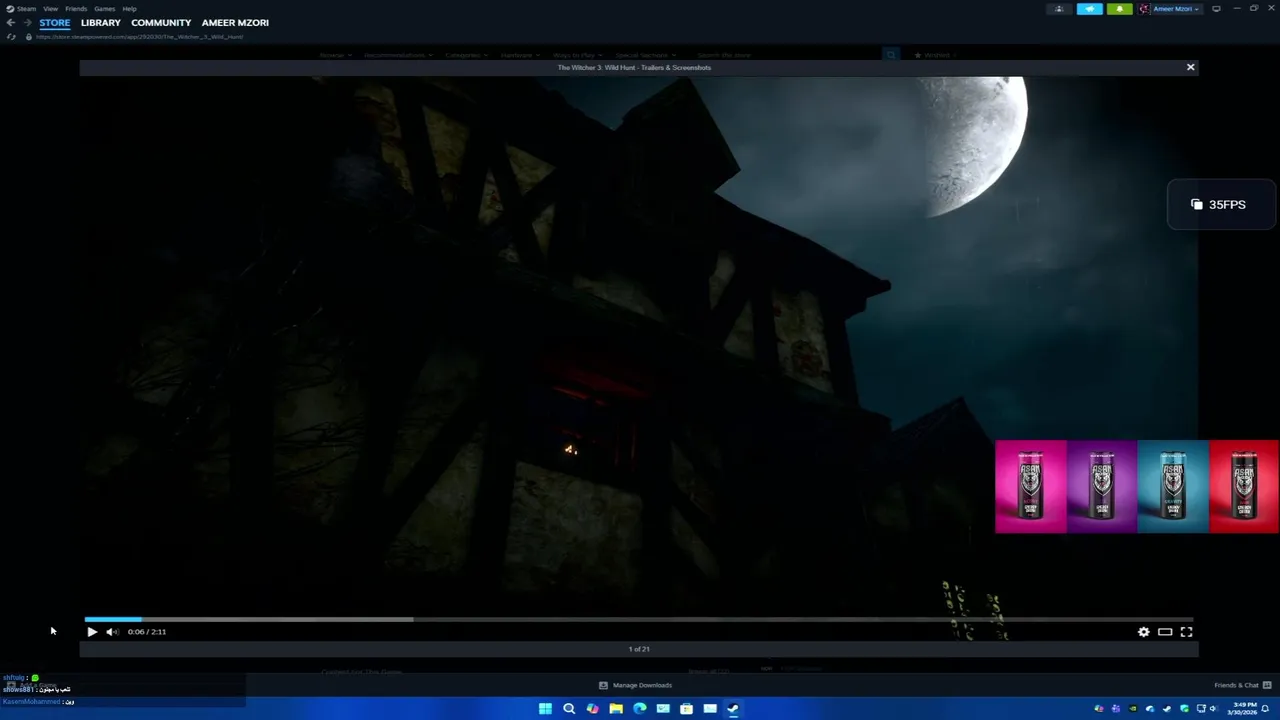The image size is (1280, 720).
Task: Open the Friends menu
Action: (76, 8)
